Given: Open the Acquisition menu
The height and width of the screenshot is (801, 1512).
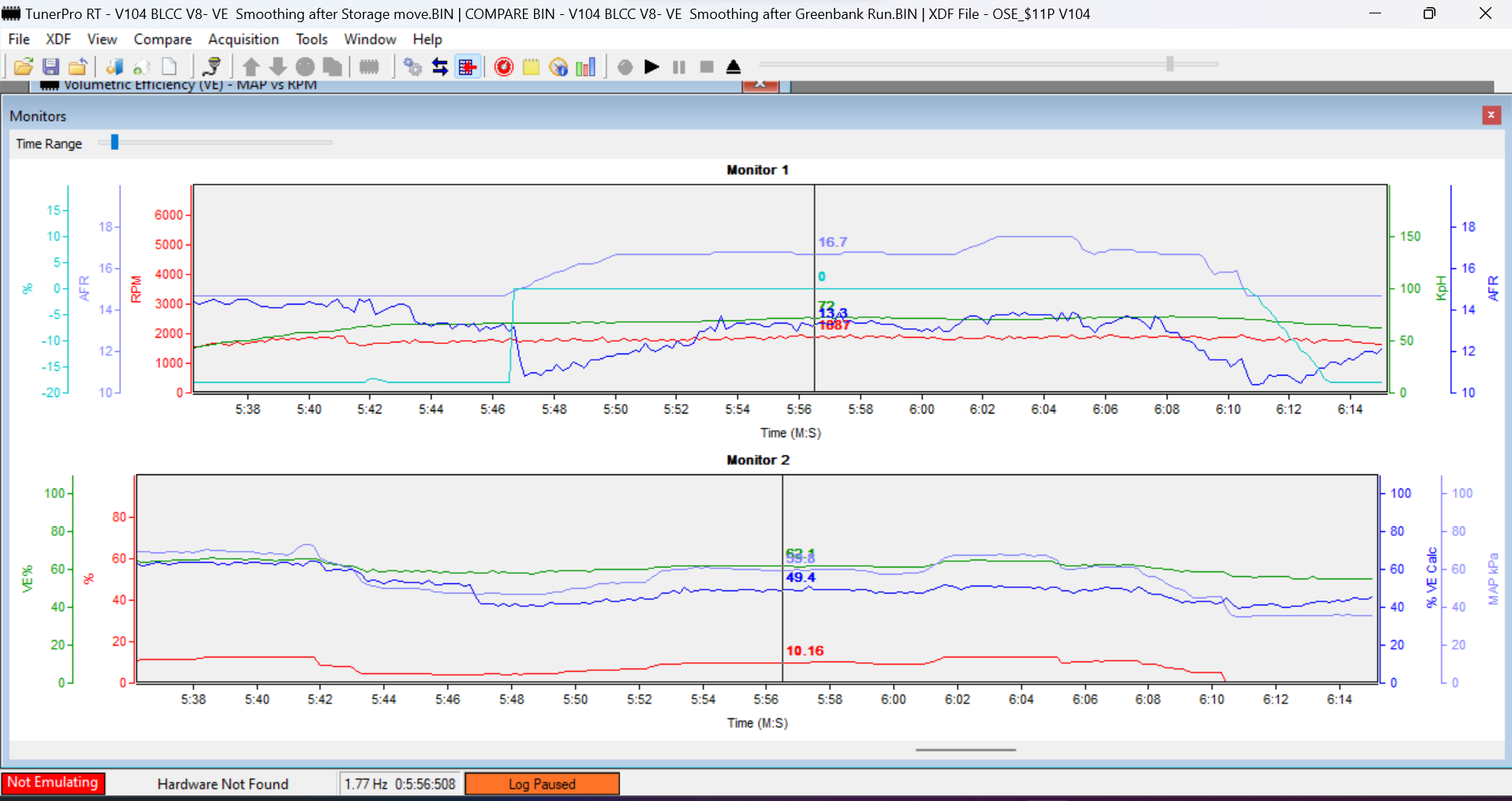Looking at the screenshot, I should [243, 39].
